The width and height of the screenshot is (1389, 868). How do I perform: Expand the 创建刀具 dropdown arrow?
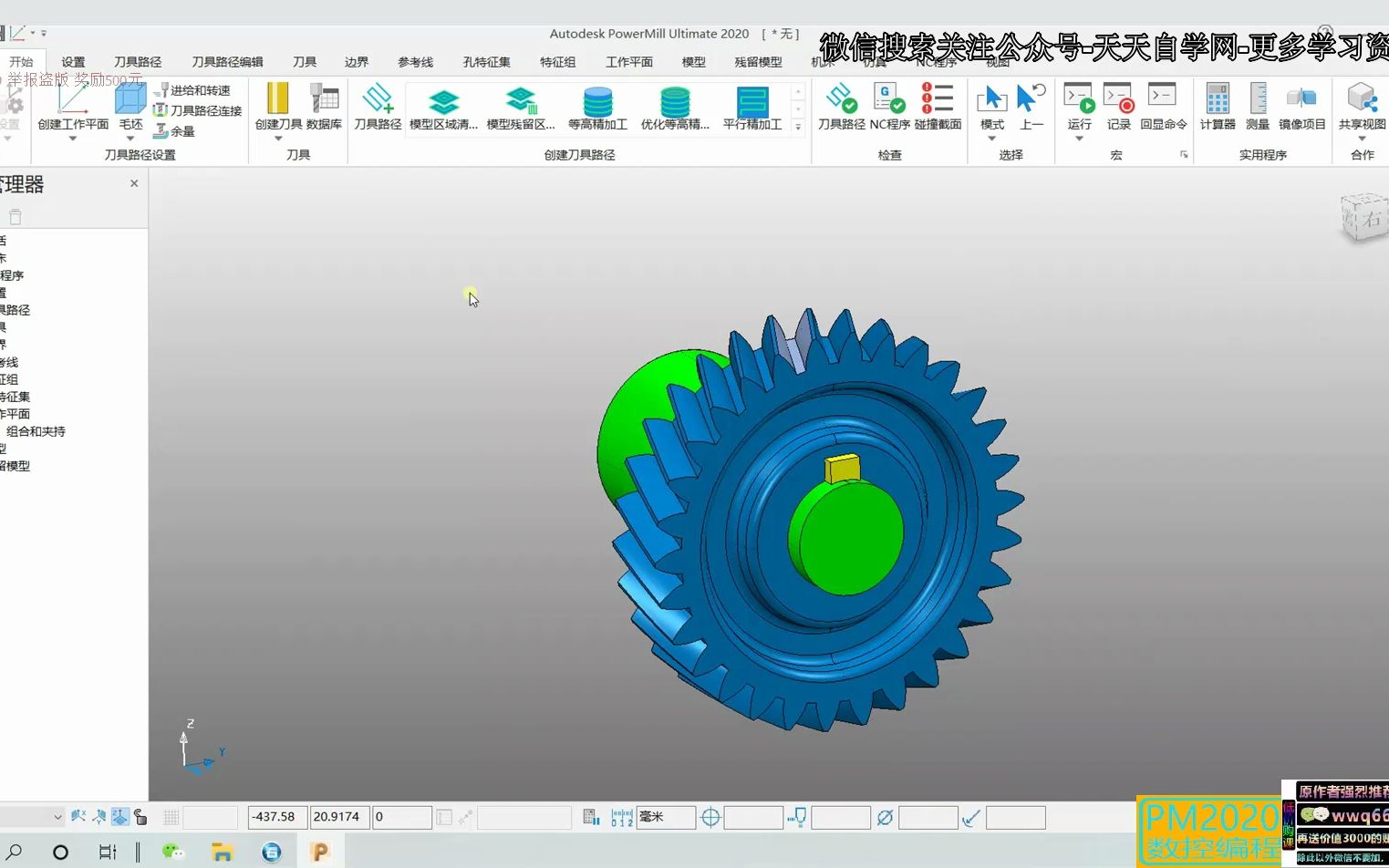(x=278, y=139)
